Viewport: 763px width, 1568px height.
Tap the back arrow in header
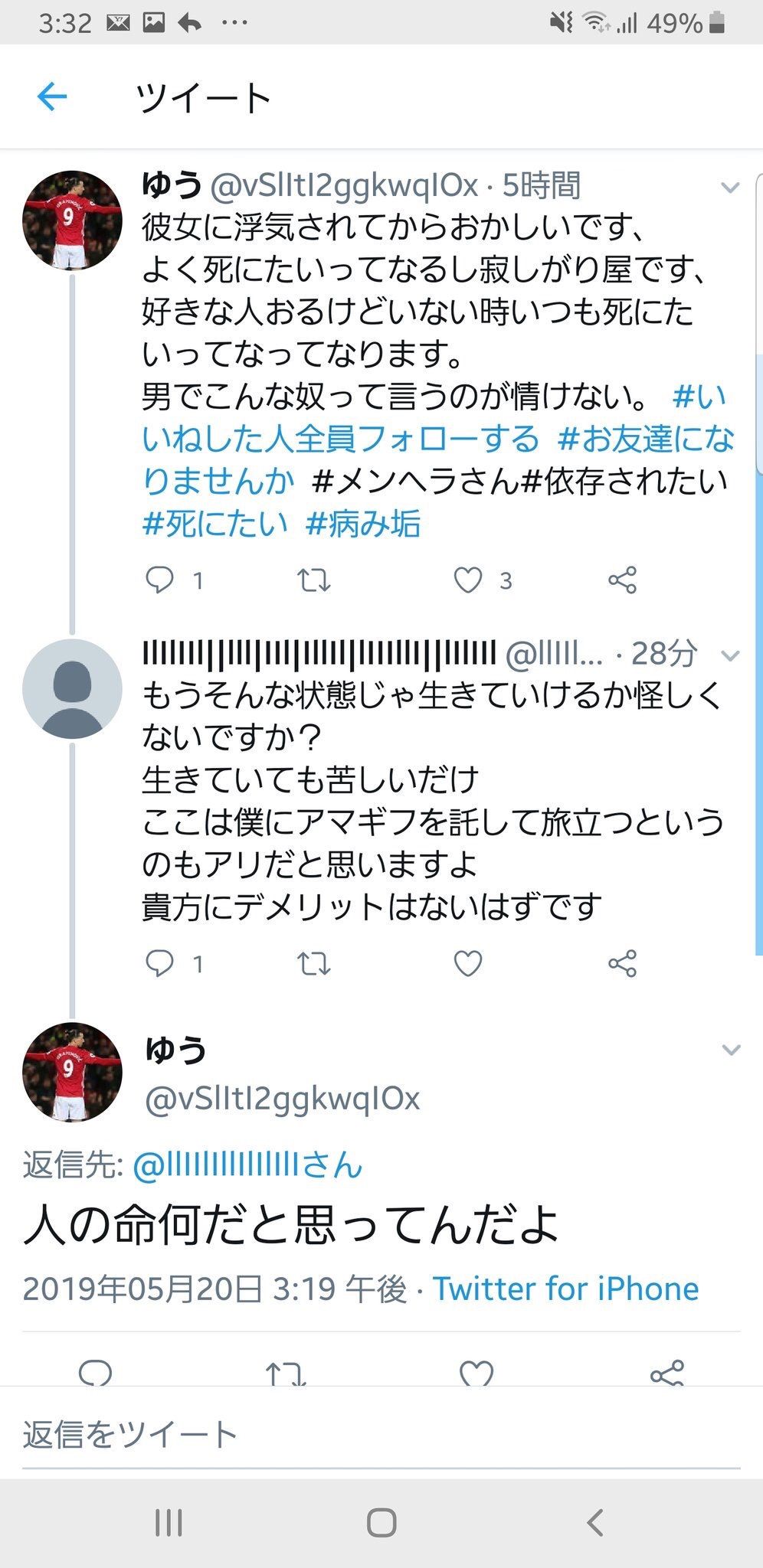click(x=52, y=97)
